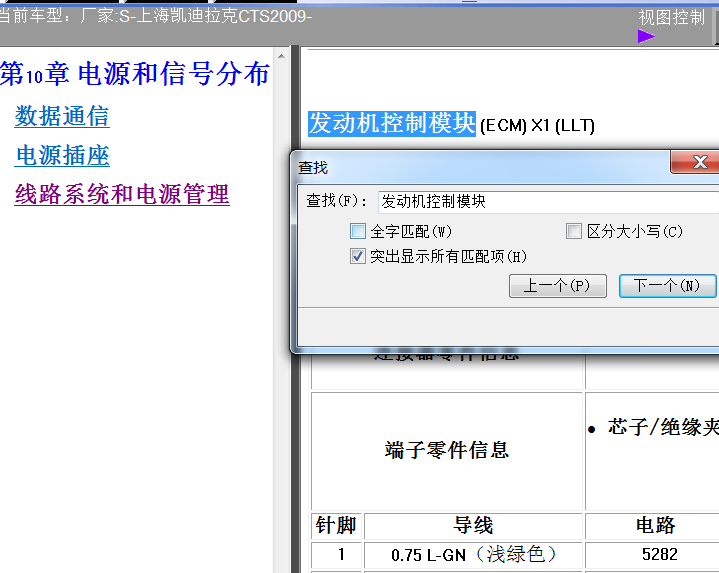Uncheck 突出显示所有匹配项(H) checkbox
719x573 pixels.
tap(358, 256)
